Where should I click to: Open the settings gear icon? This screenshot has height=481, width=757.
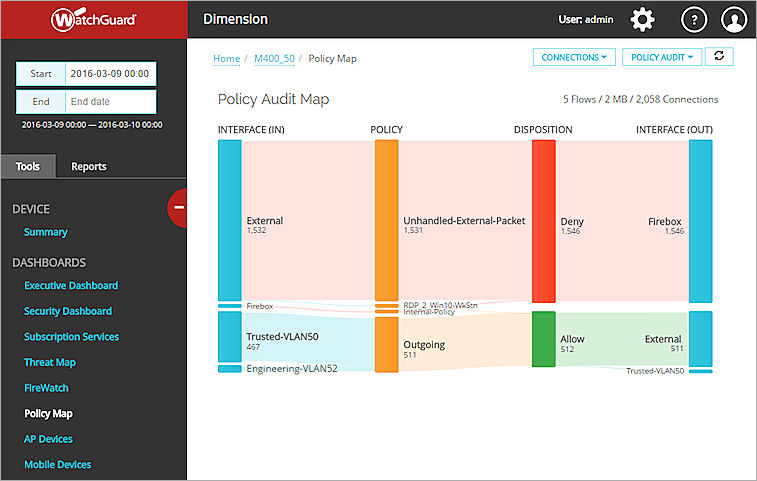[642, 20]
